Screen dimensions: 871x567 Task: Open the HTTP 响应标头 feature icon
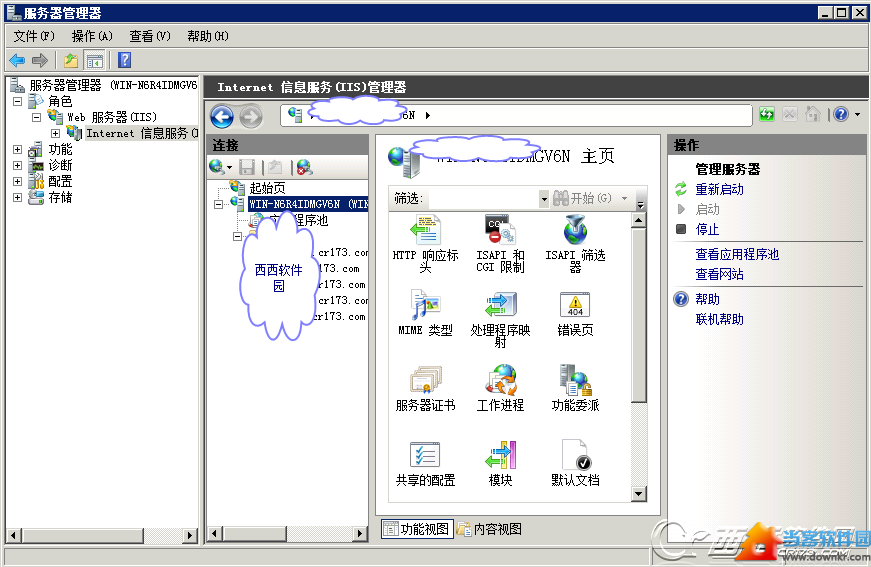(426, 230)
